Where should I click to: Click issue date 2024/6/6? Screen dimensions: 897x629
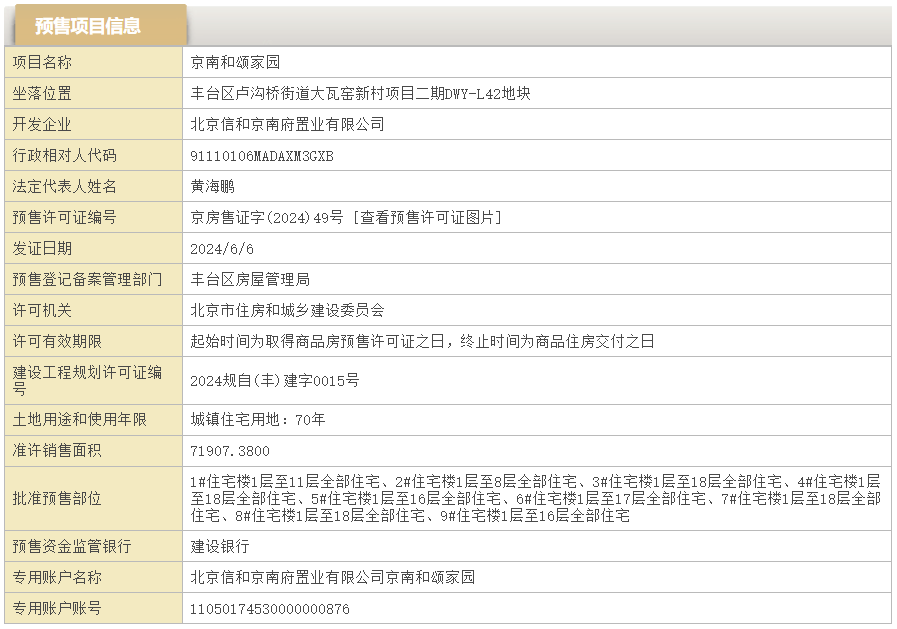coord(221,249)
